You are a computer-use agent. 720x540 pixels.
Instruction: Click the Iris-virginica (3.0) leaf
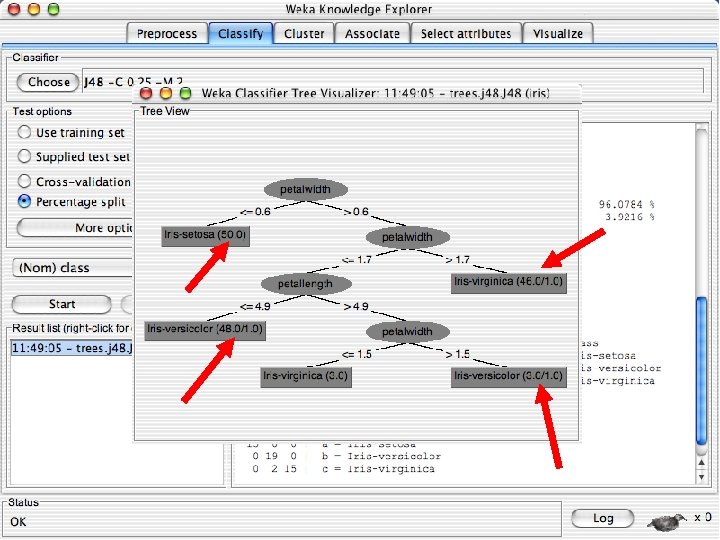(306, 377)
